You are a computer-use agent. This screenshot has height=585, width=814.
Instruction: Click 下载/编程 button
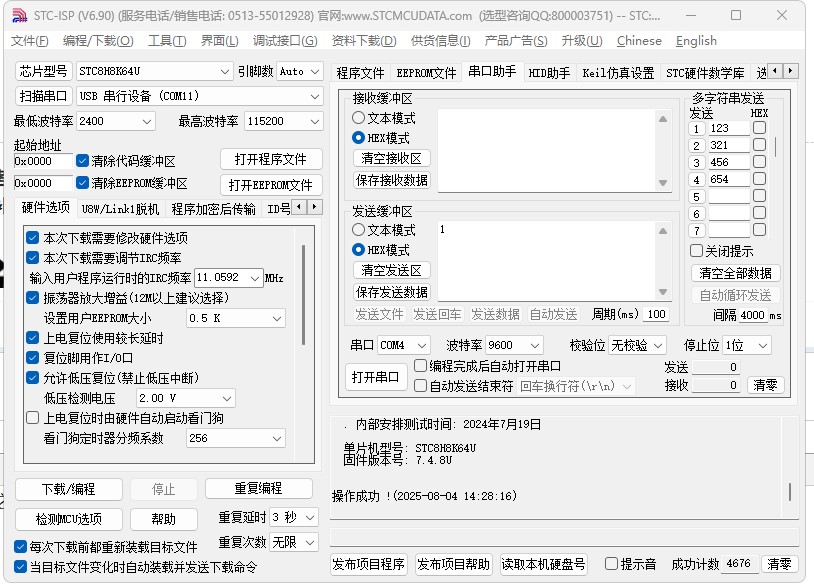(69, 489)
